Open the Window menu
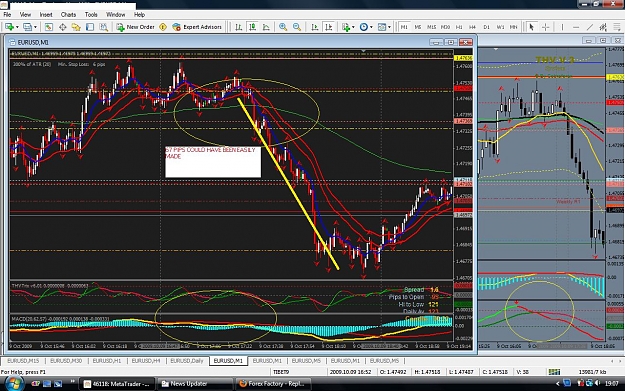625x391 pixels. point(116,14)
